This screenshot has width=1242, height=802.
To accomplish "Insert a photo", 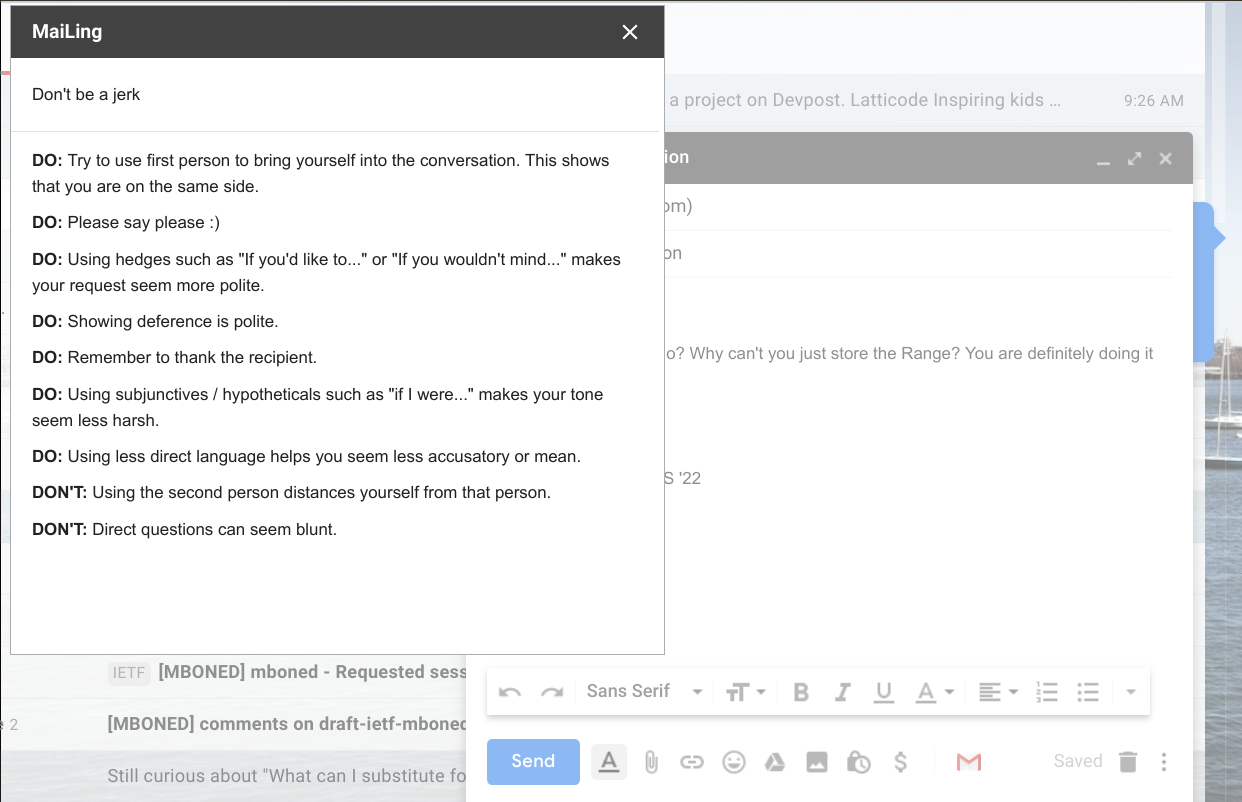I will click(x=817, y=762).
